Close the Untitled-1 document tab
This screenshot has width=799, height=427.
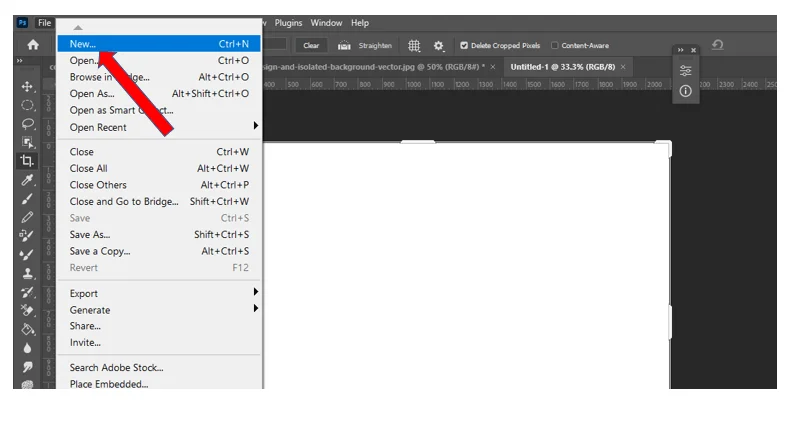(623, 67)
